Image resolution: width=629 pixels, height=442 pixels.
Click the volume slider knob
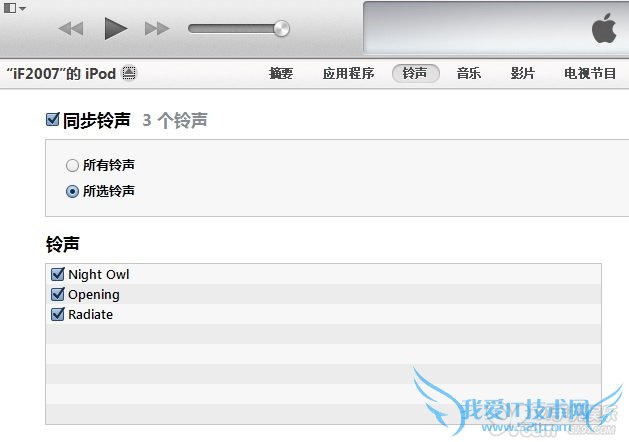[282, 29]
